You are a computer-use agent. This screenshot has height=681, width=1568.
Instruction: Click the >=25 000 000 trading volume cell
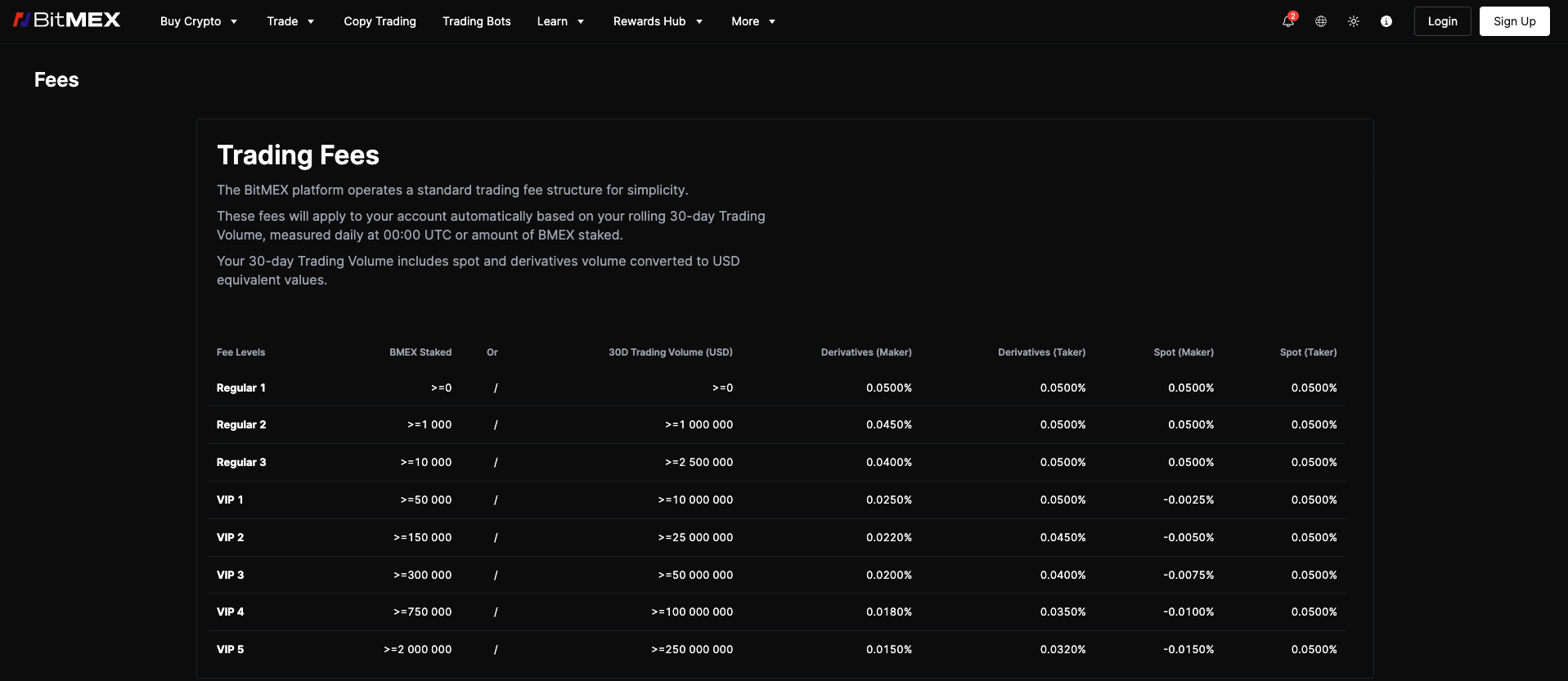tap(696, 537)
